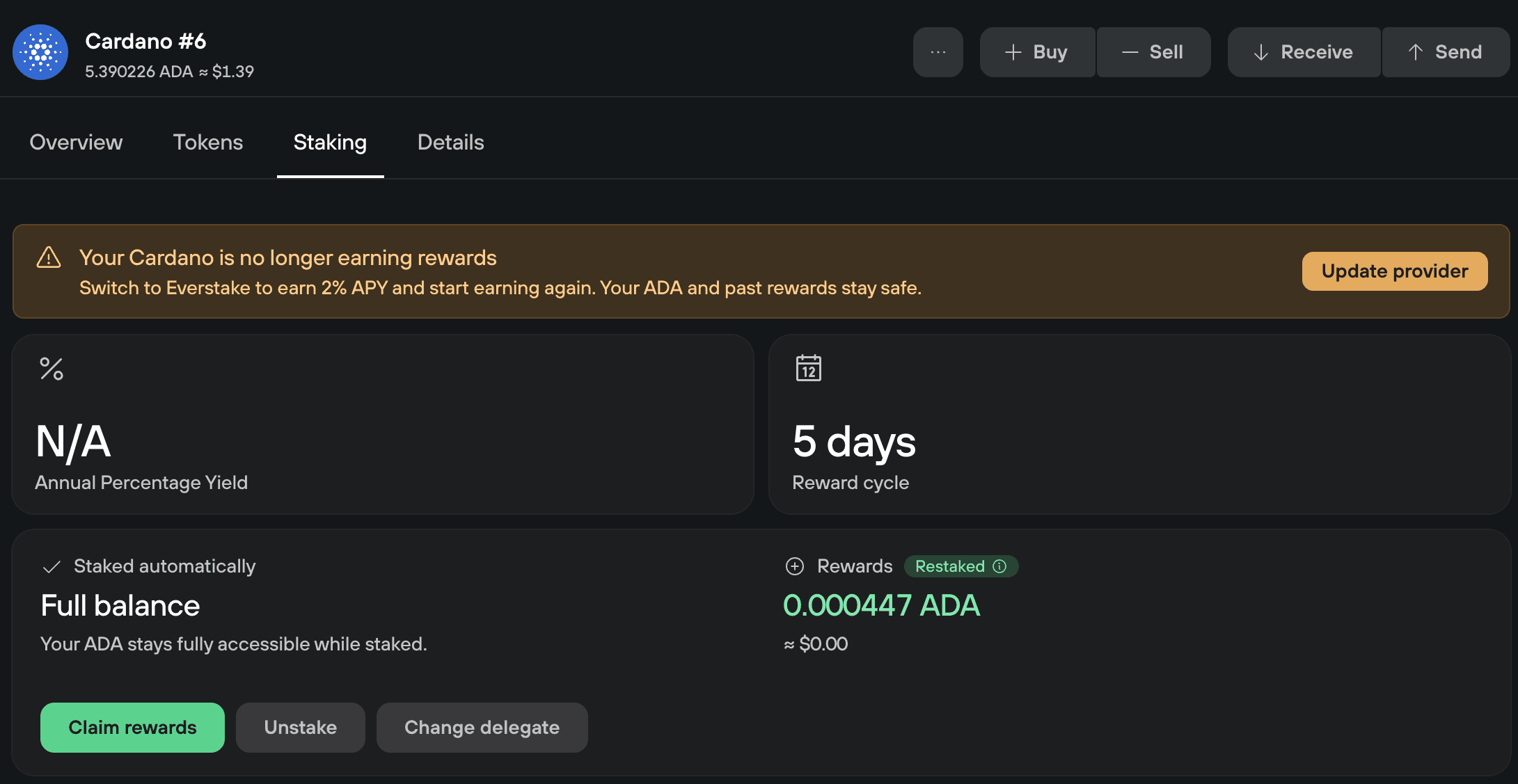Click Claim rewards button
This screenshot has width=1518, height=784.
pyautogui.click(x=132, y=728)
